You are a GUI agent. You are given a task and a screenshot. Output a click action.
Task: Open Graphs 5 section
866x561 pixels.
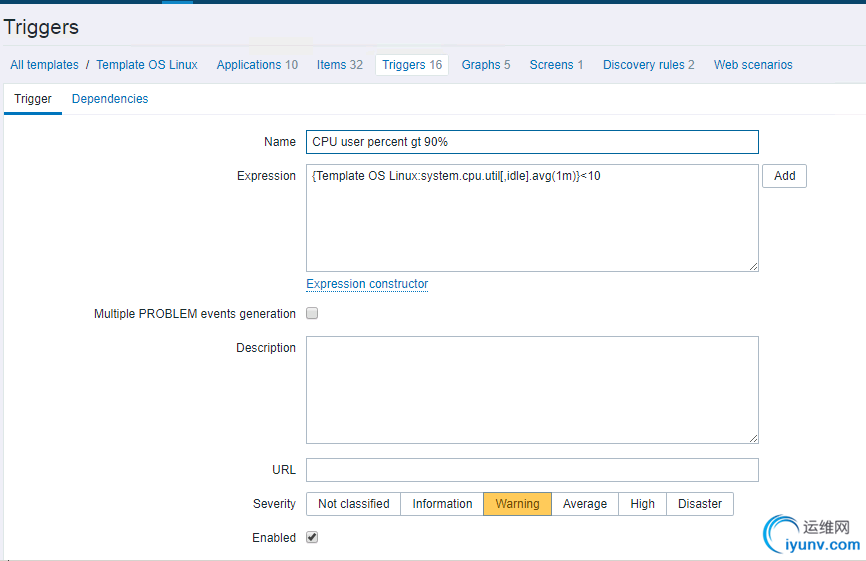(486, 65)
